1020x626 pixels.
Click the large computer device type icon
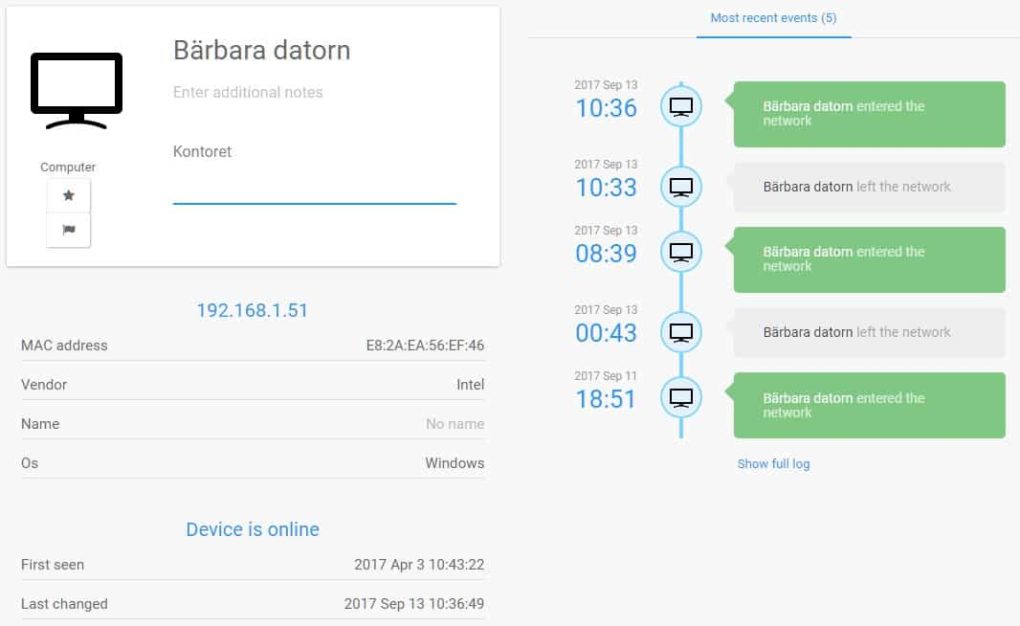77,90
